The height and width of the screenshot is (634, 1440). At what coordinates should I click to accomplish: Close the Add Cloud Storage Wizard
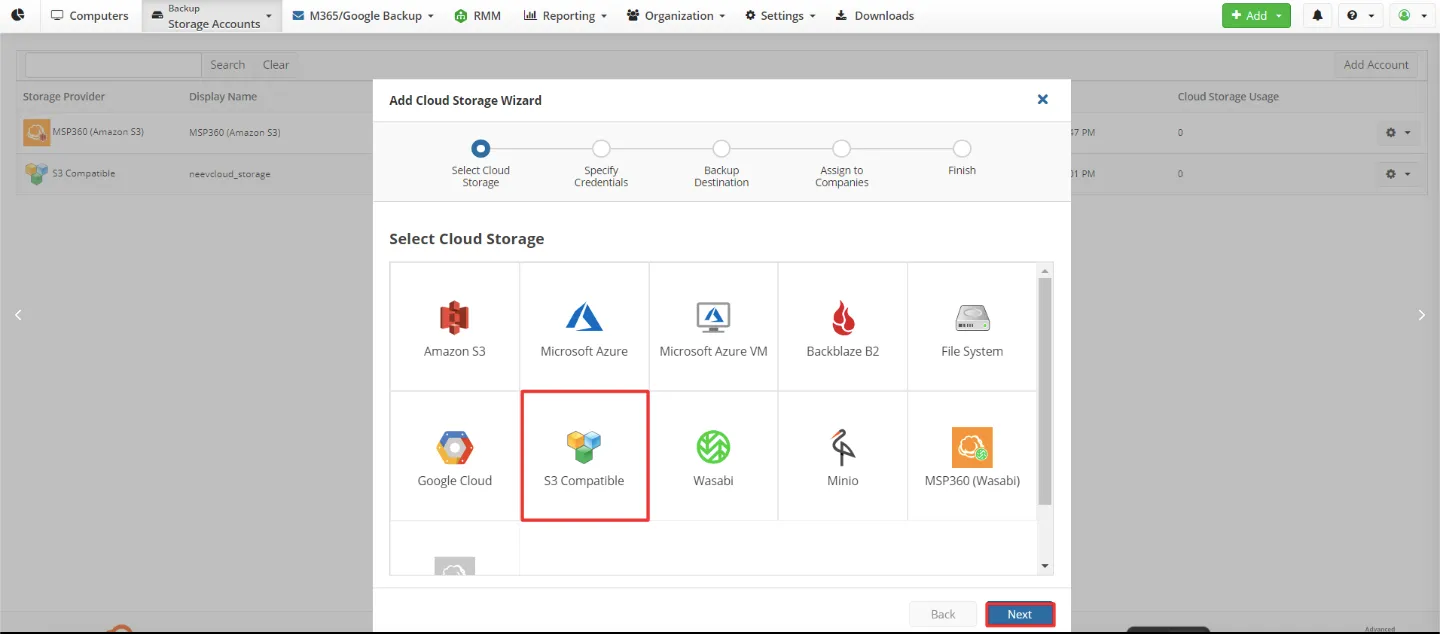tap(1043, 100)
